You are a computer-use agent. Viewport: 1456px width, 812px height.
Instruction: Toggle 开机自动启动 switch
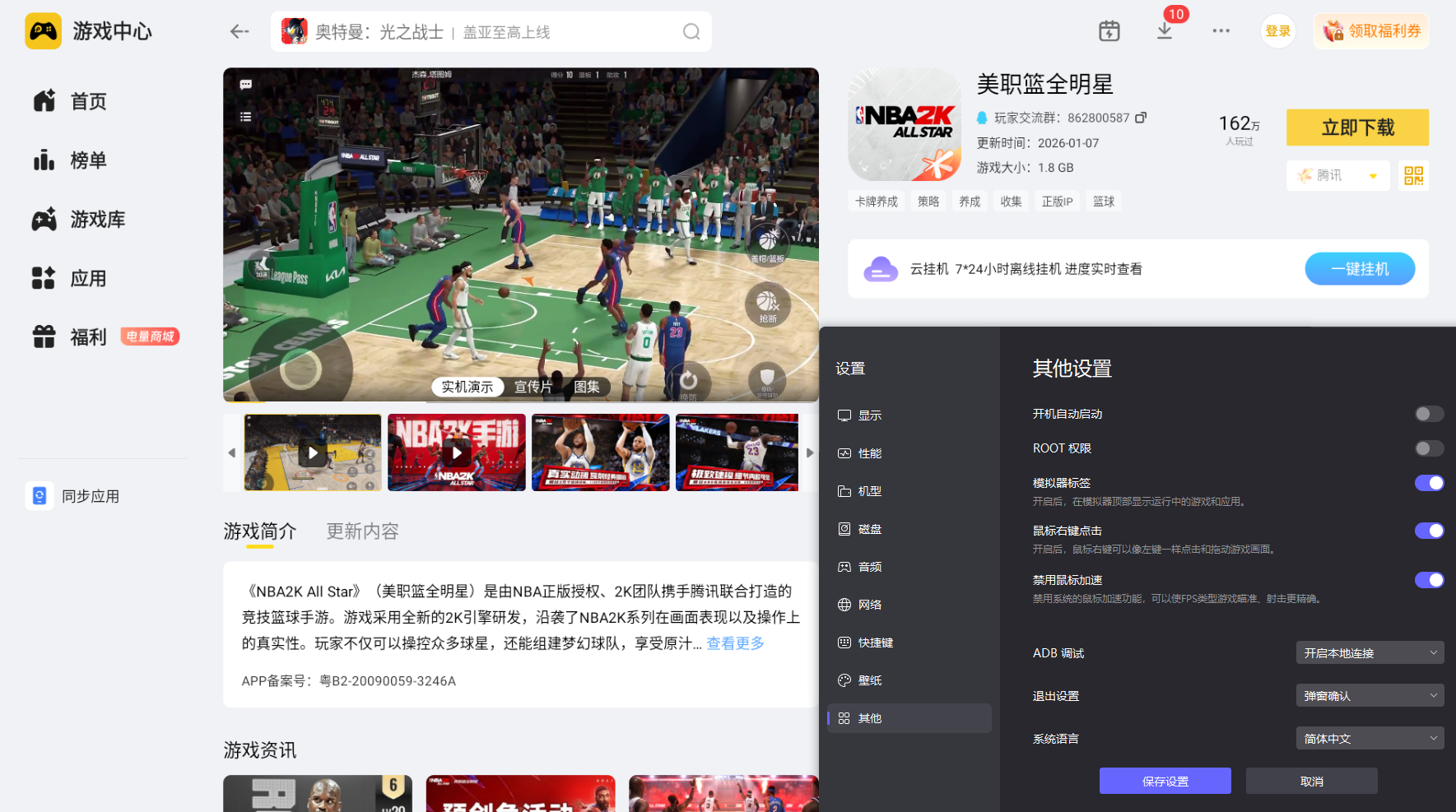1429,414
